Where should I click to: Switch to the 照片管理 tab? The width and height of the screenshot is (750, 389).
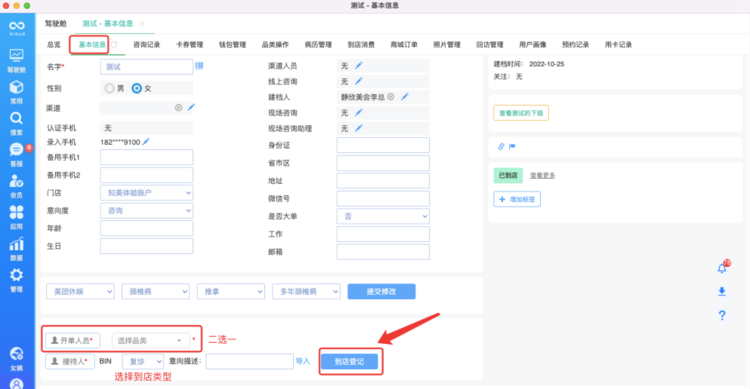[447, 44]
